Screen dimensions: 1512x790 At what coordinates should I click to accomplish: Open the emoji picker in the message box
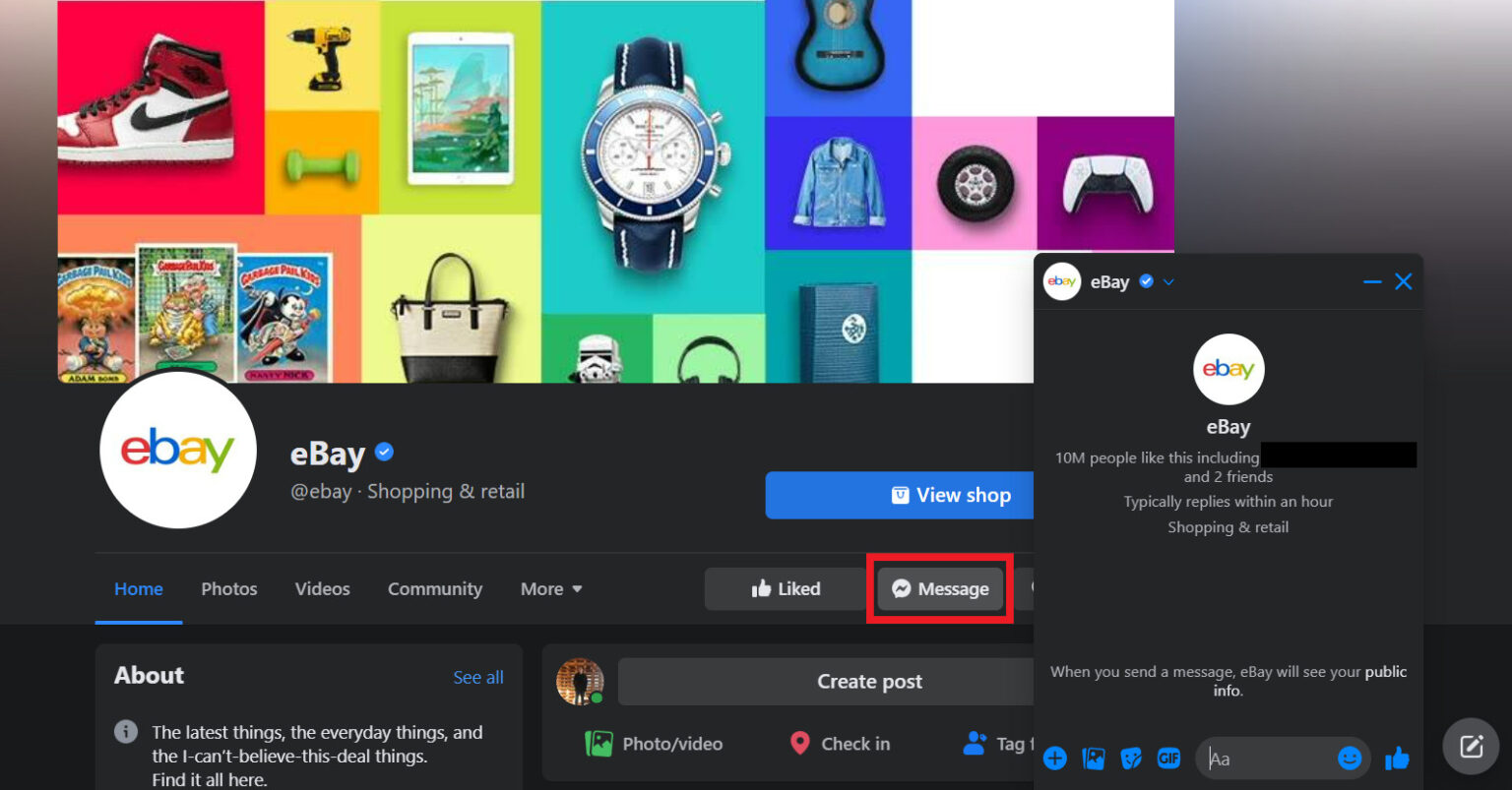[1350, 758]
